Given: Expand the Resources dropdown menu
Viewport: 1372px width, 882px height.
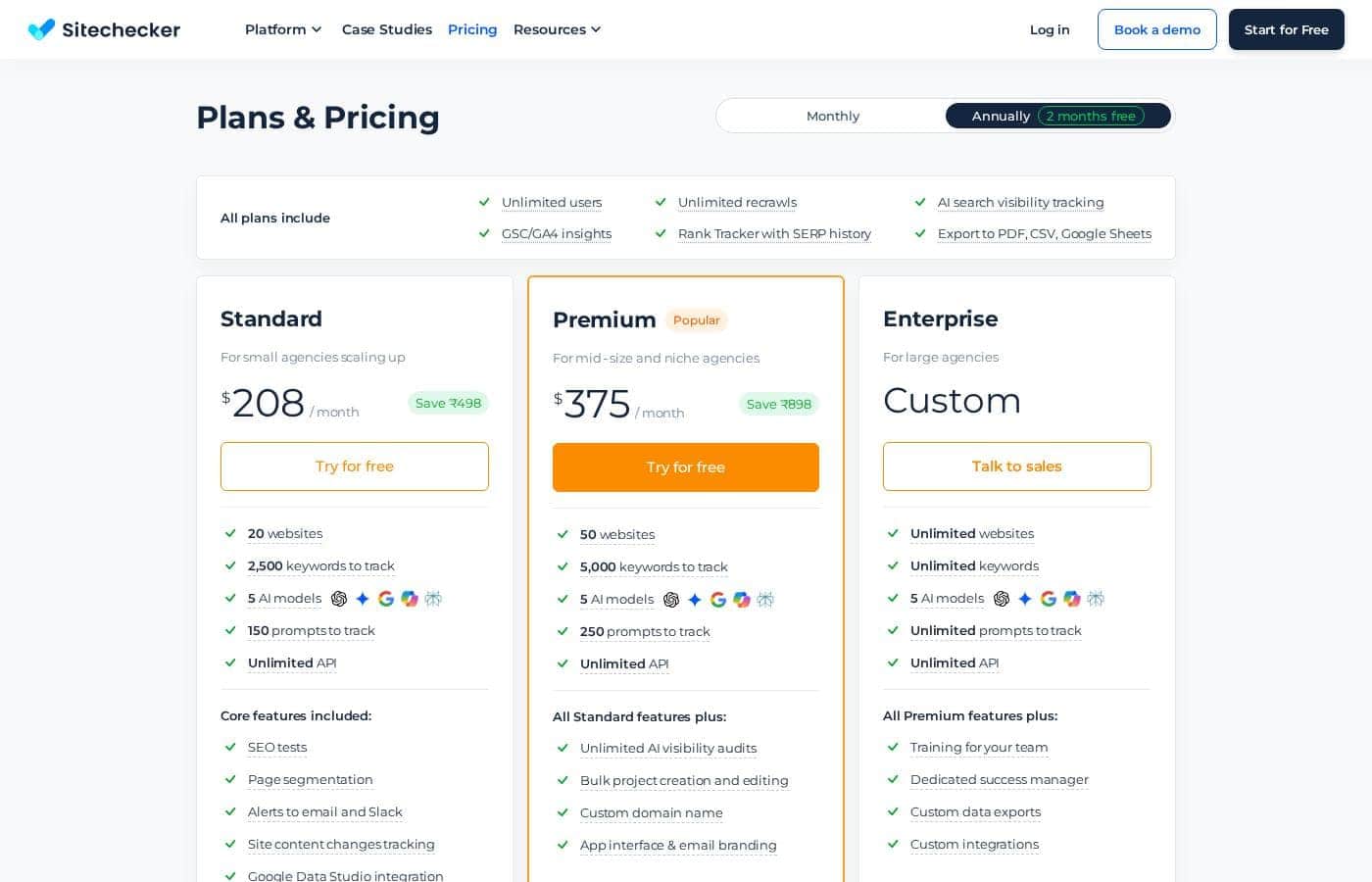Looking at the screenshot, I should click(557, 29).
